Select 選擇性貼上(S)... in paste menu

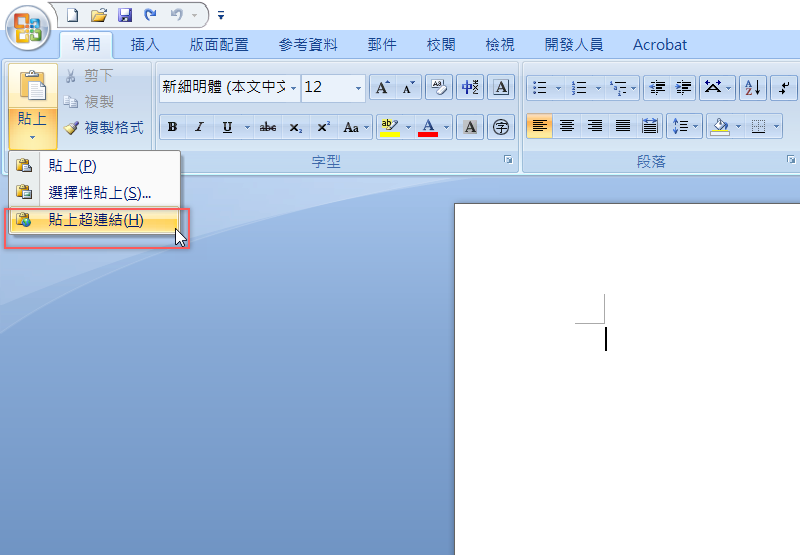pos(99,192)
